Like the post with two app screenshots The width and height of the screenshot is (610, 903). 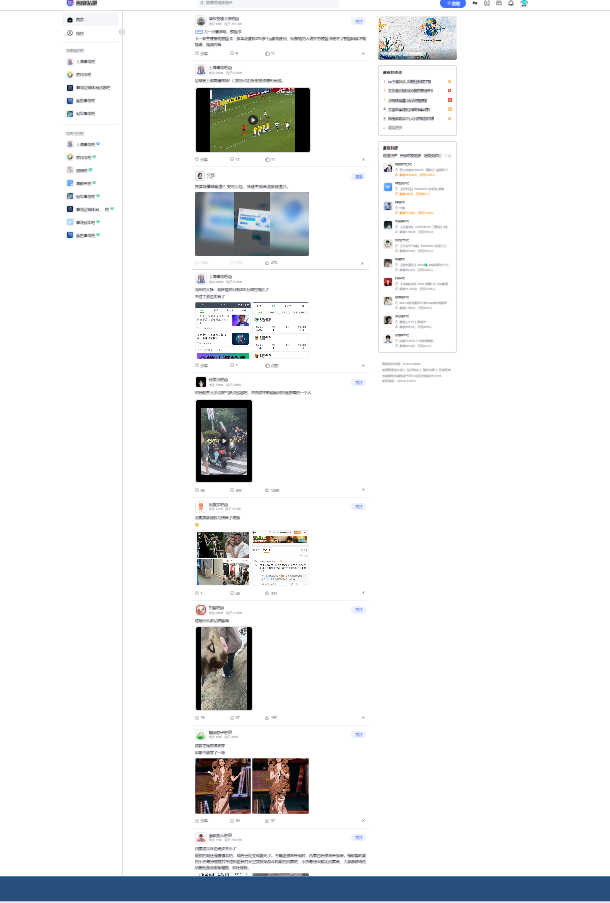coord(271,366)
